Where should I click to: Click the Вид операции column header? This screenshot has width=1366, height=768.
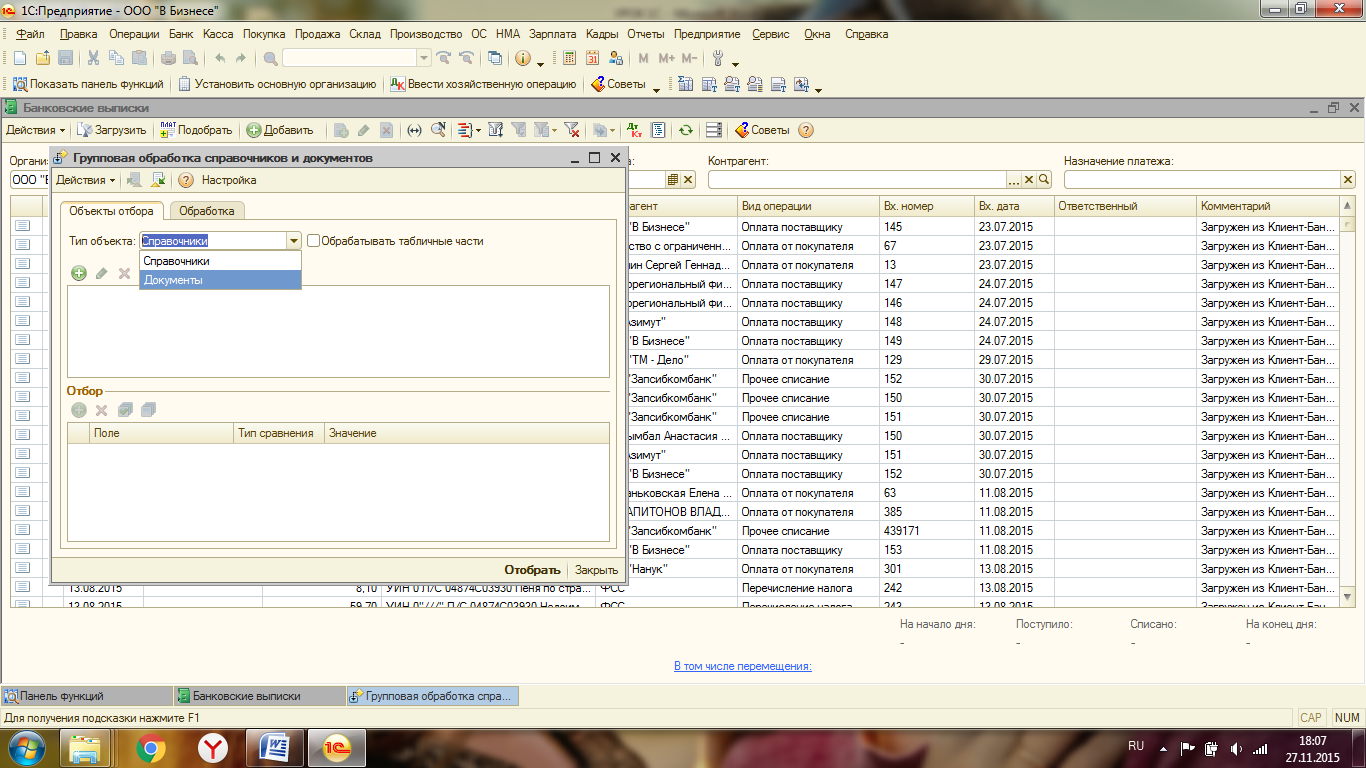pyautogui.click(x=808, y=206)
